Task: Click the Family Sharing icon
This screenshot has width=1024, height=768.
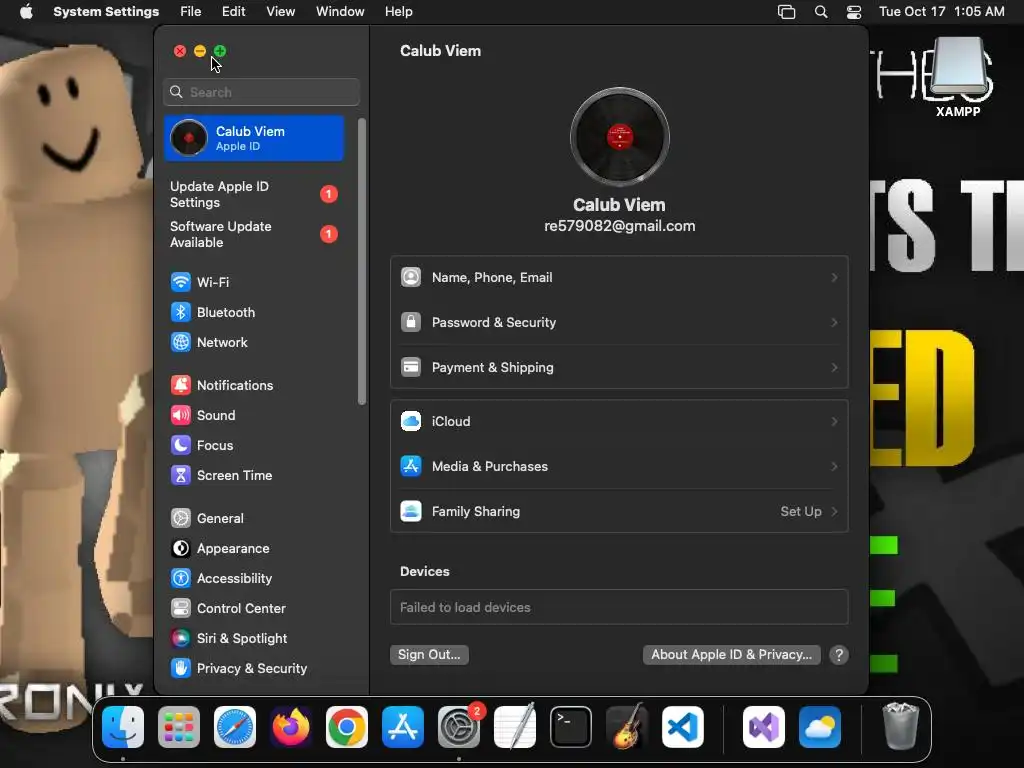Action: pyautogui.click(x=411, y=511)
